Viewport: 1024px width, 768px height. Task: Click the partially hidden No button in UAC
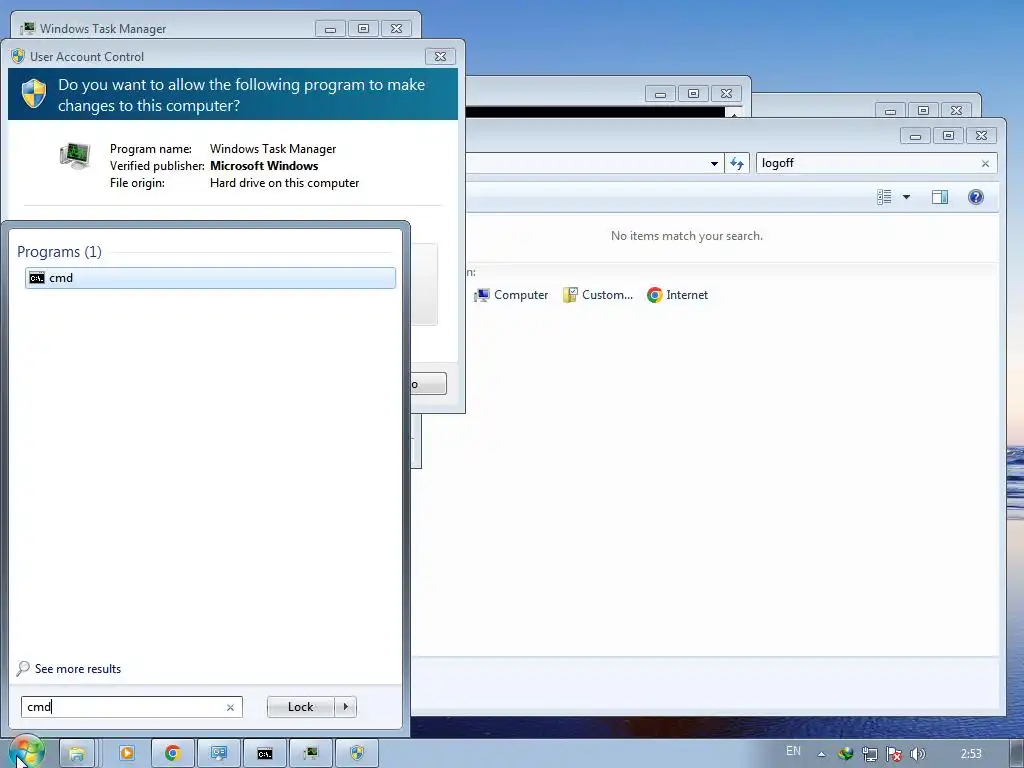point(428,383)
